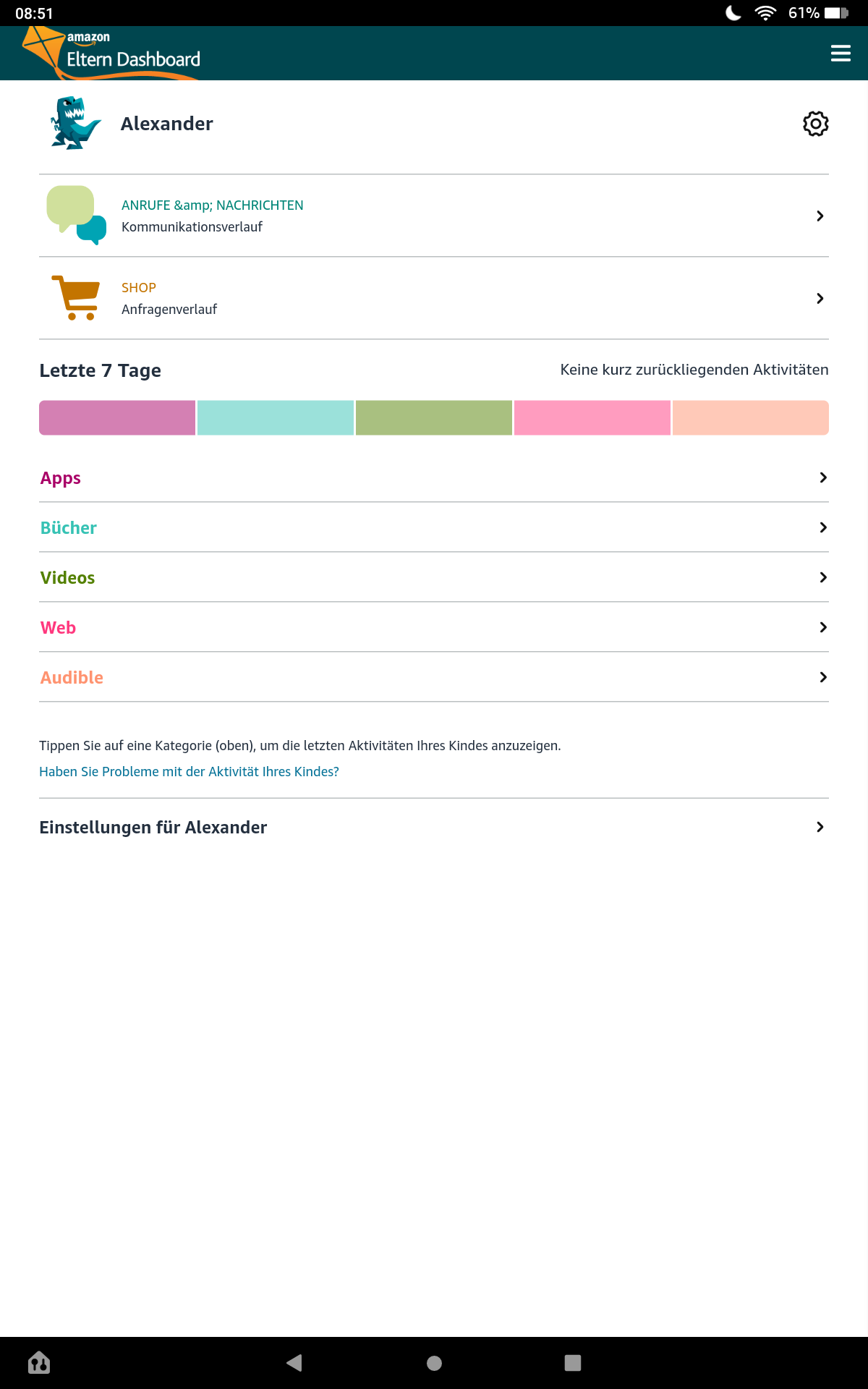This screenshot has width=868, height=1389.
Task: Open the Web activity row
Action: (x=434, y=627)
